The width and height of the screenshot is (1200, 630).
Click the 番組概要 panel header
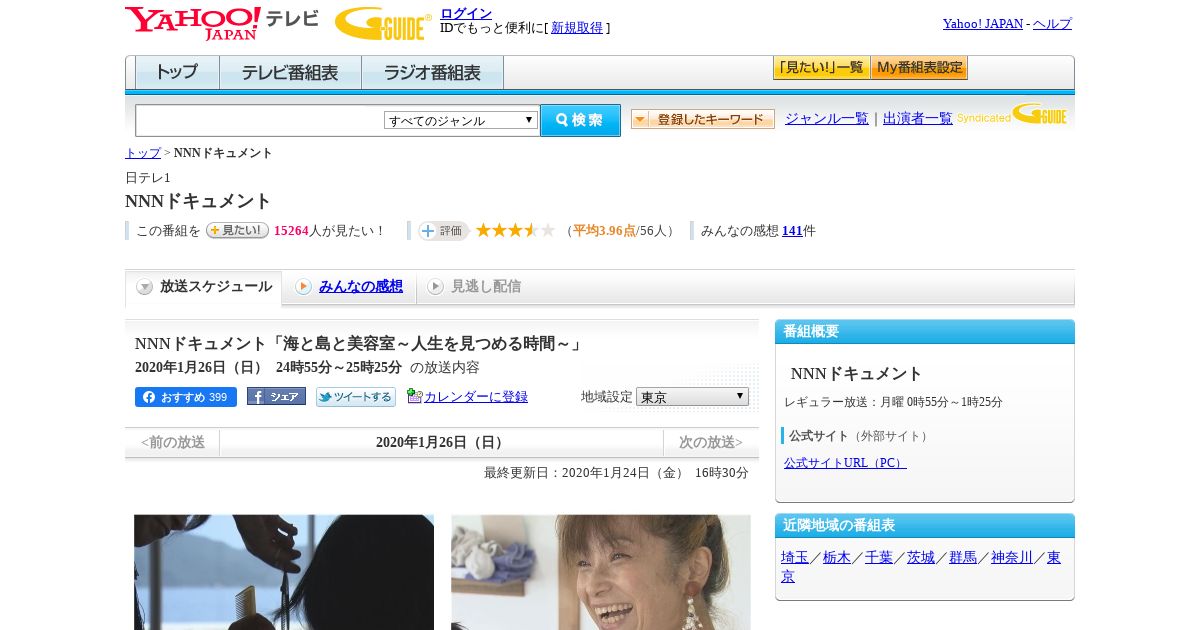click(x=925, y=332)
